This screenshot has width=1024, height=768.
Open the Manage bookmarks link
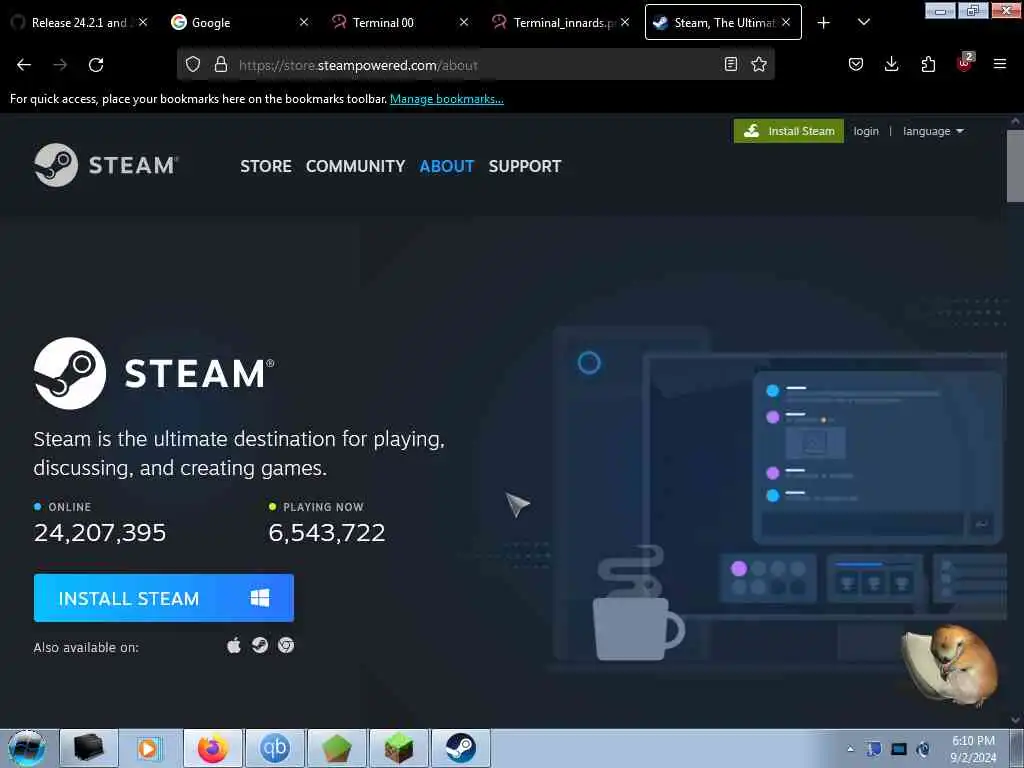click(x=447, y=99)
